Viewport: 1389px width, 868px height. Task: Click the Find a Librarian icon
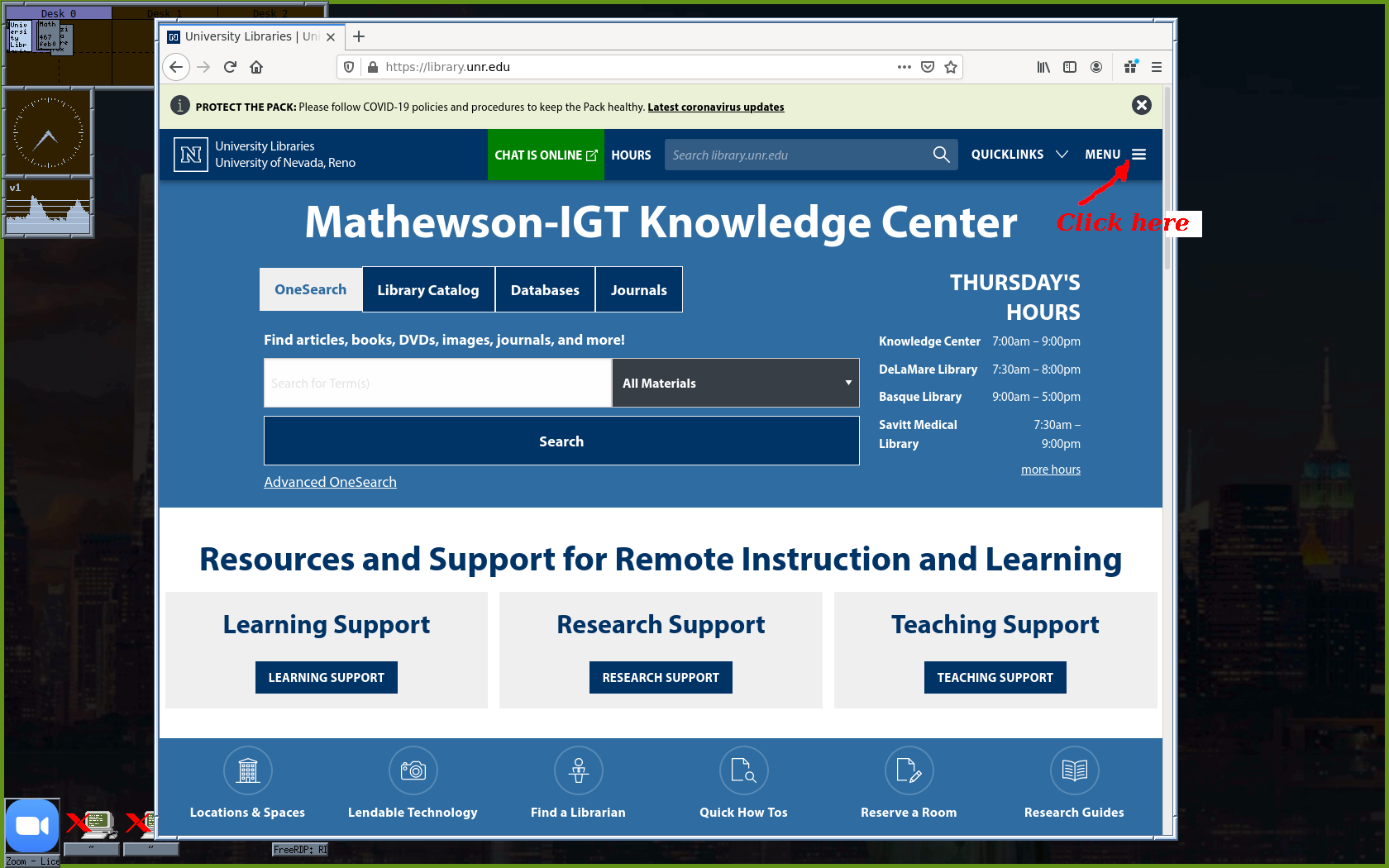pyautogui.click(x=578, y=770)
